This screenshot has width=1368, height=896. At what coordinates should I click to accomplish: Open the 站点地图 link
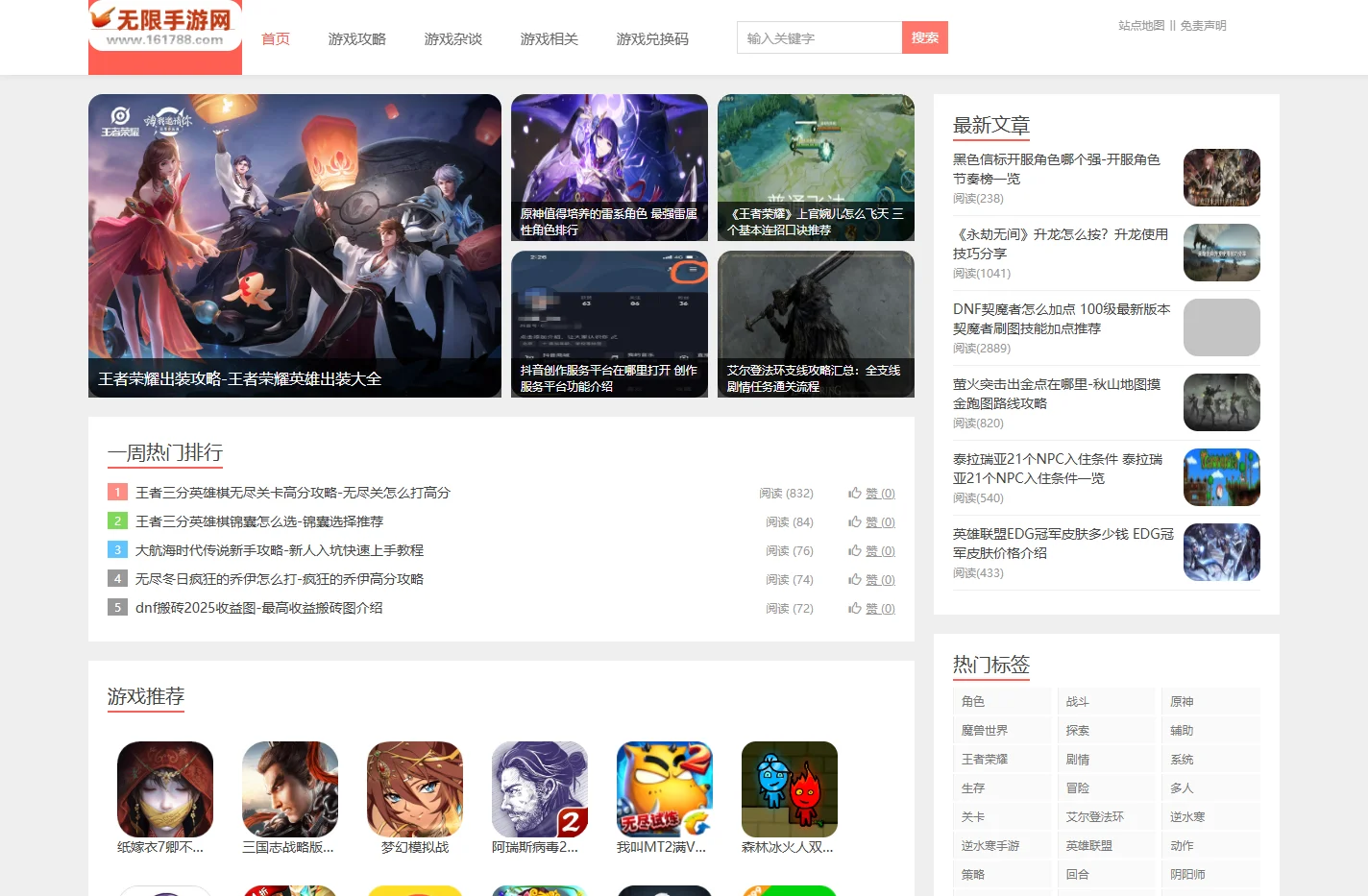pos(1141,26)
